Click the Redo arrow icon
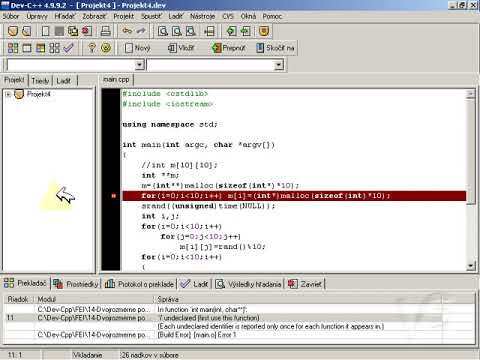The image size is (480, 360). pyautogui.click(x=141, y=31)
